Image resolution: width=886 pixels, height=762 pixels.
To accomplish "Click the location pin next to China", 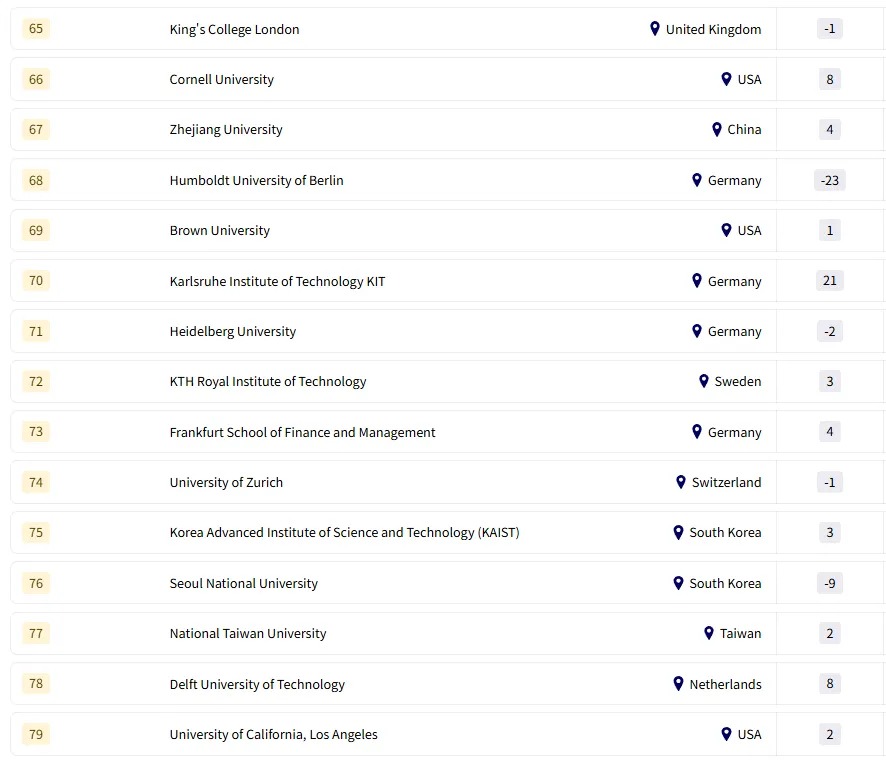I will pos(717,129).
